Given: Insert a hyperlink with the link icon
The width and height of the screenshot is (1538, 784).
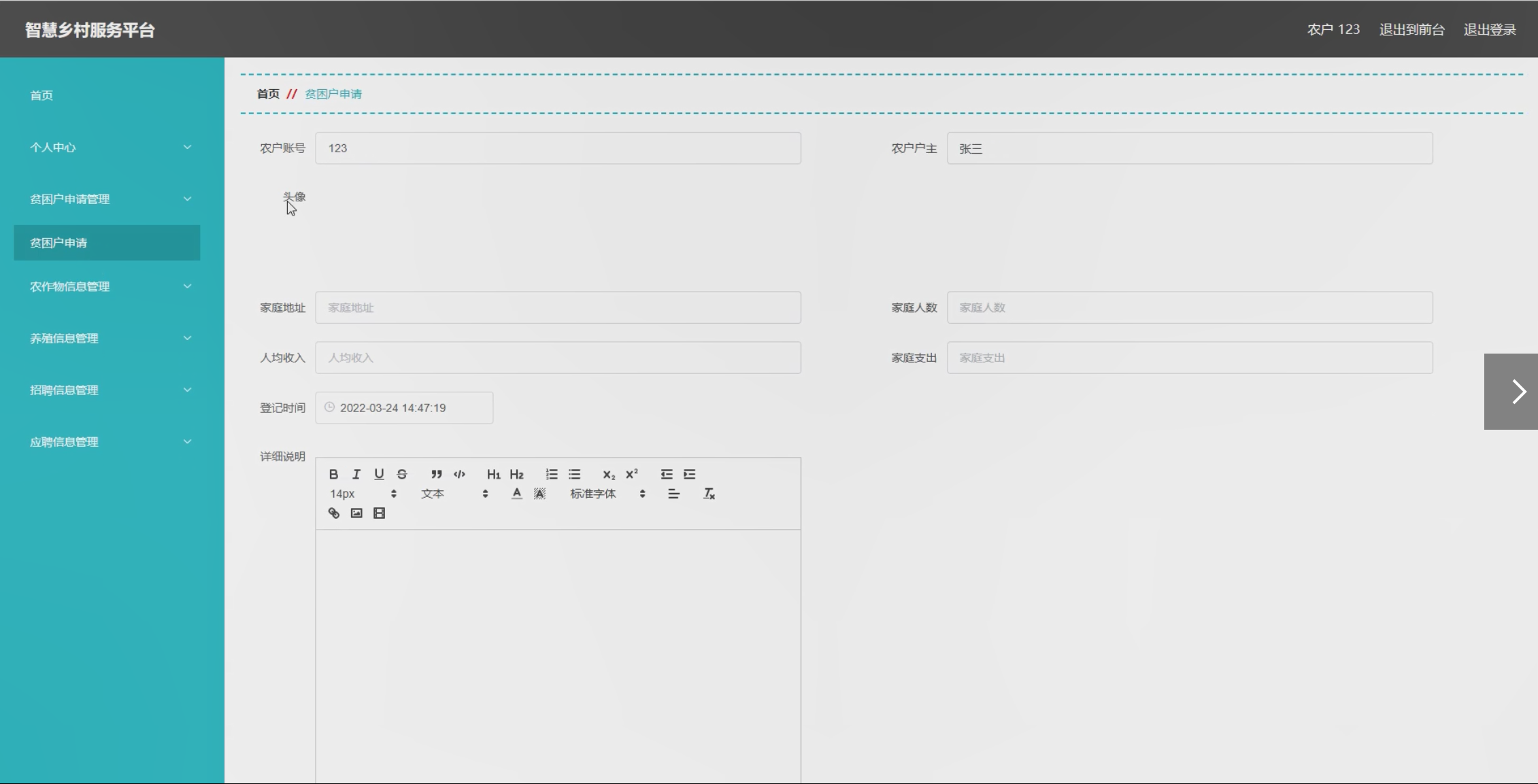Looking at the screenshot, I should (334, 513).
